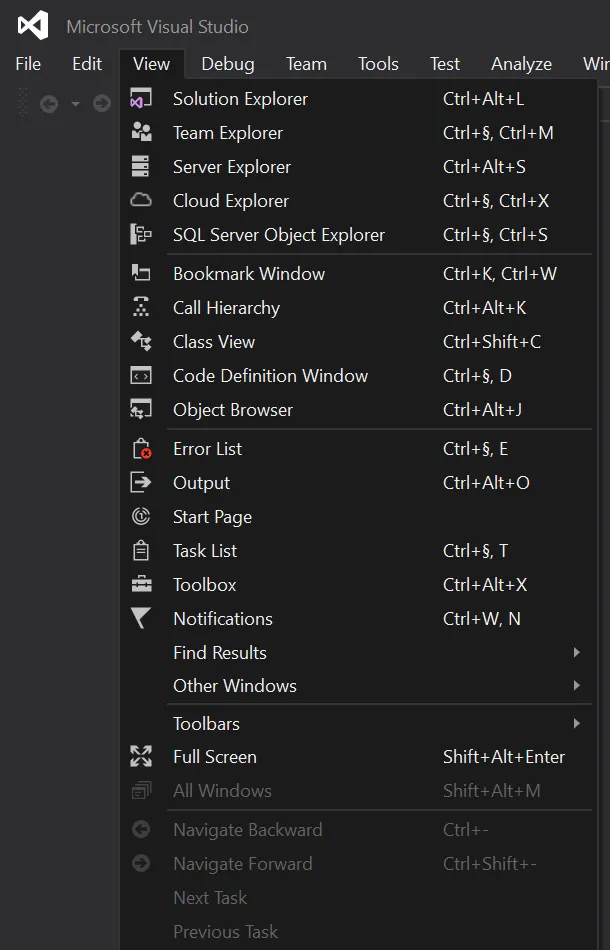This screenshot has height=950, width=610.
Task: Click the Bookmark Window icon
Action: click(141, 273)
